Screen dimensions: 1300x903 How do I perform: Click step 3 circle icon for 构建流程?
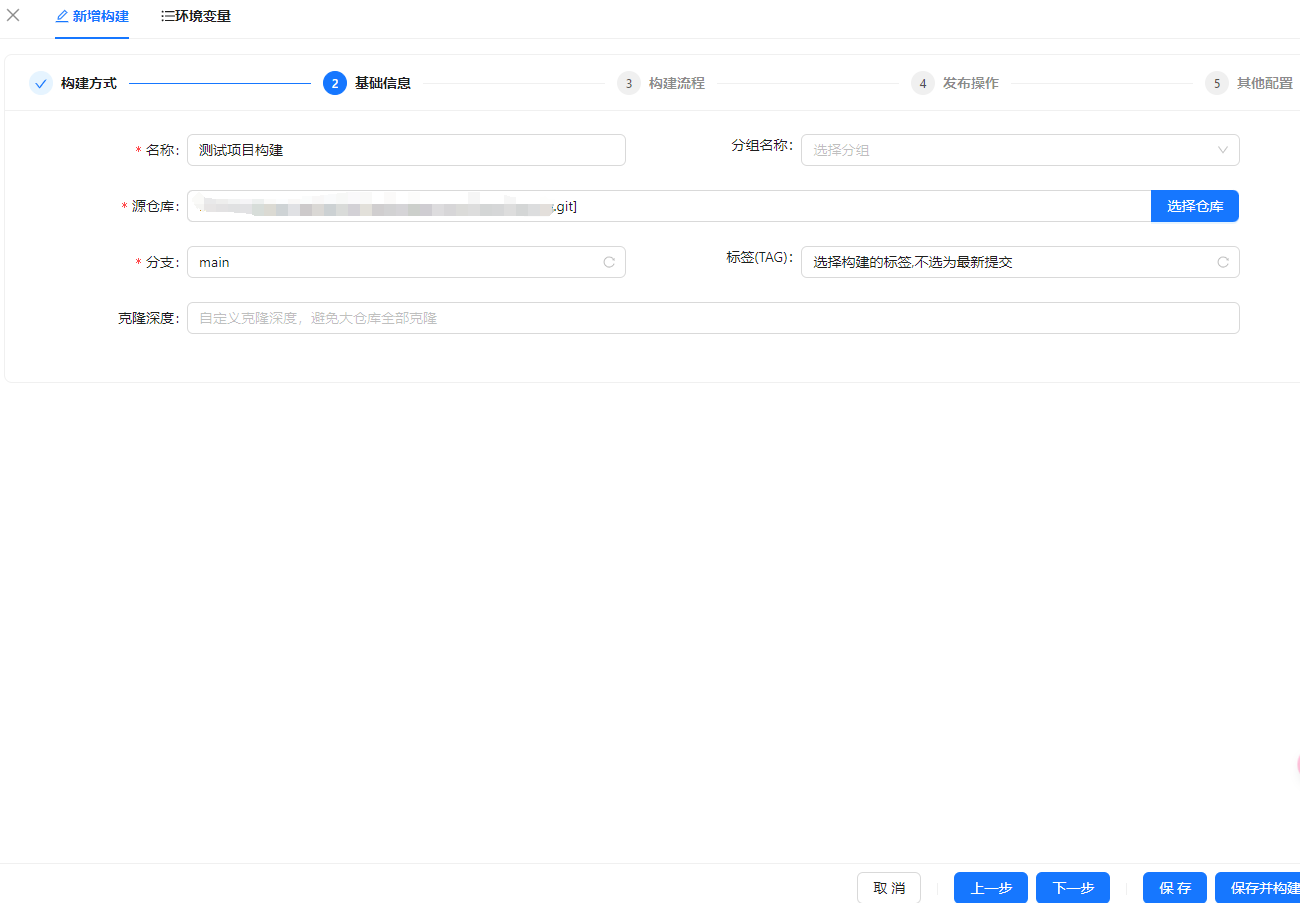[629, 83]
